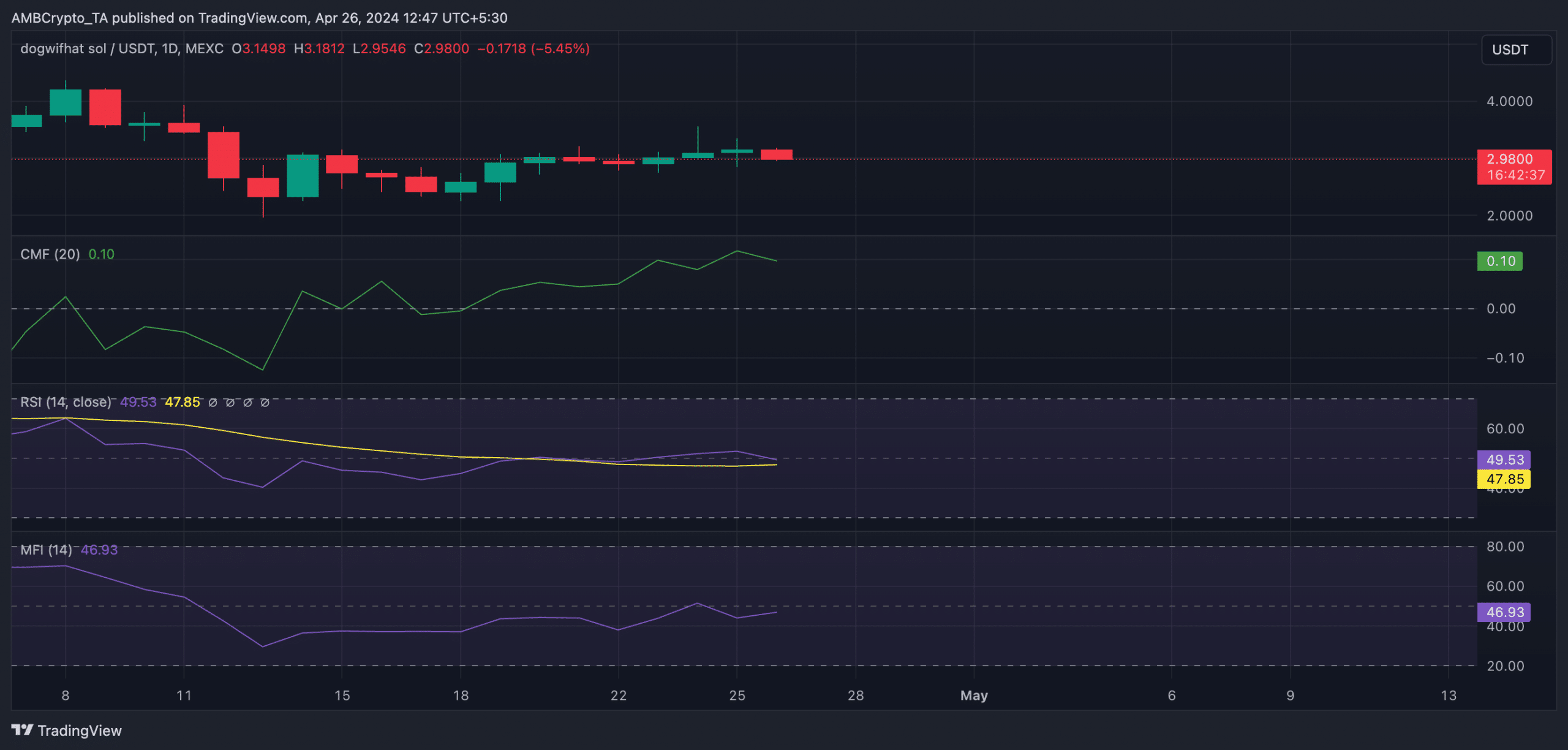
Task: Click the TradingView wordmark text
Action: coord(80,730)
